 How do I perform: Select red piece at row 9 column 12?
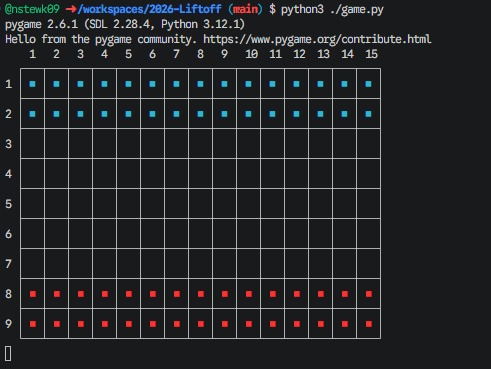(x=297, y=324)
